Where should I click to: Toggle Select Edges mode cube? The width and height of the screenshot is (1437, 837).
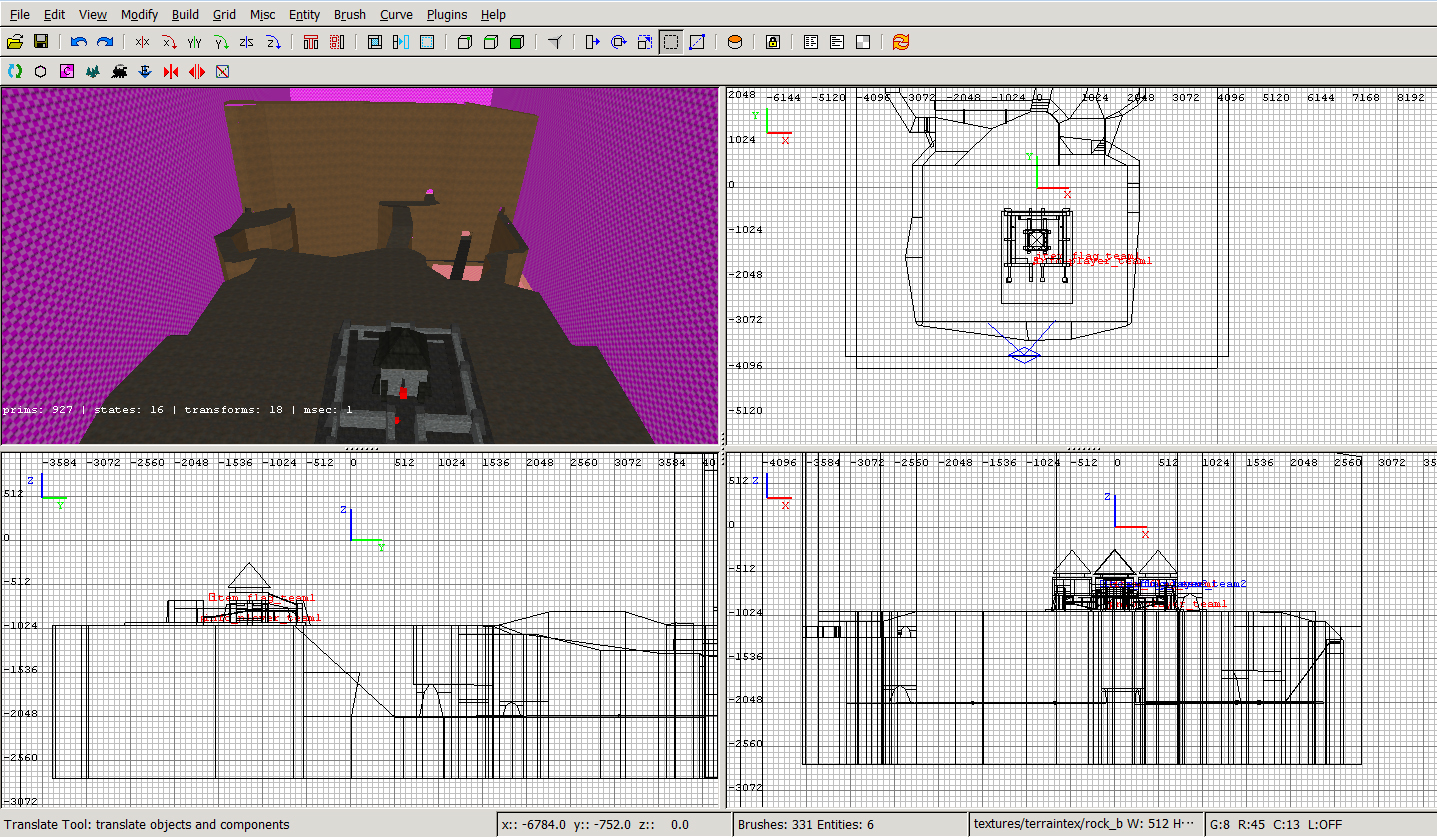[491, 42]
